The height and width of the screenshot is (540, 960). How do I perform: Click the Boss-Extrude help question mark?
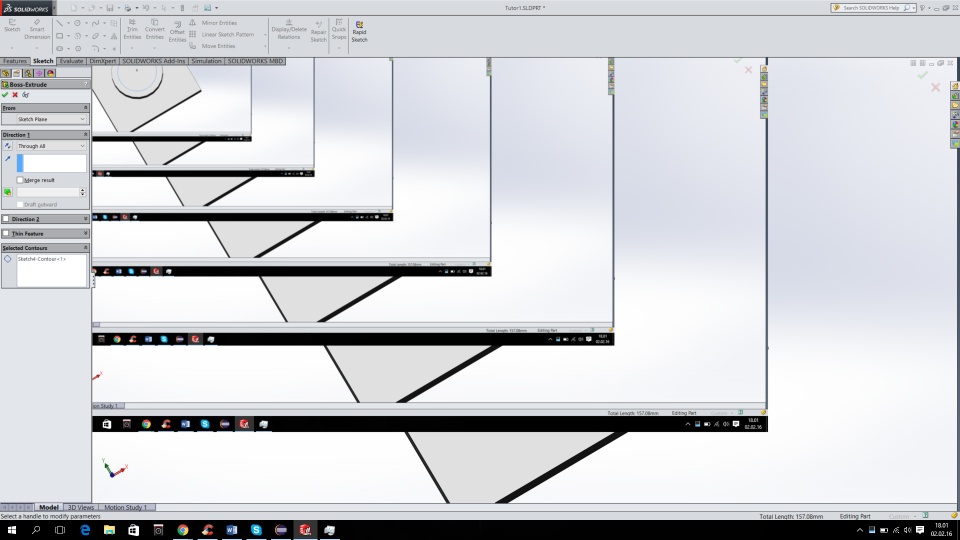pyautogui.click(x=86, y=84)
